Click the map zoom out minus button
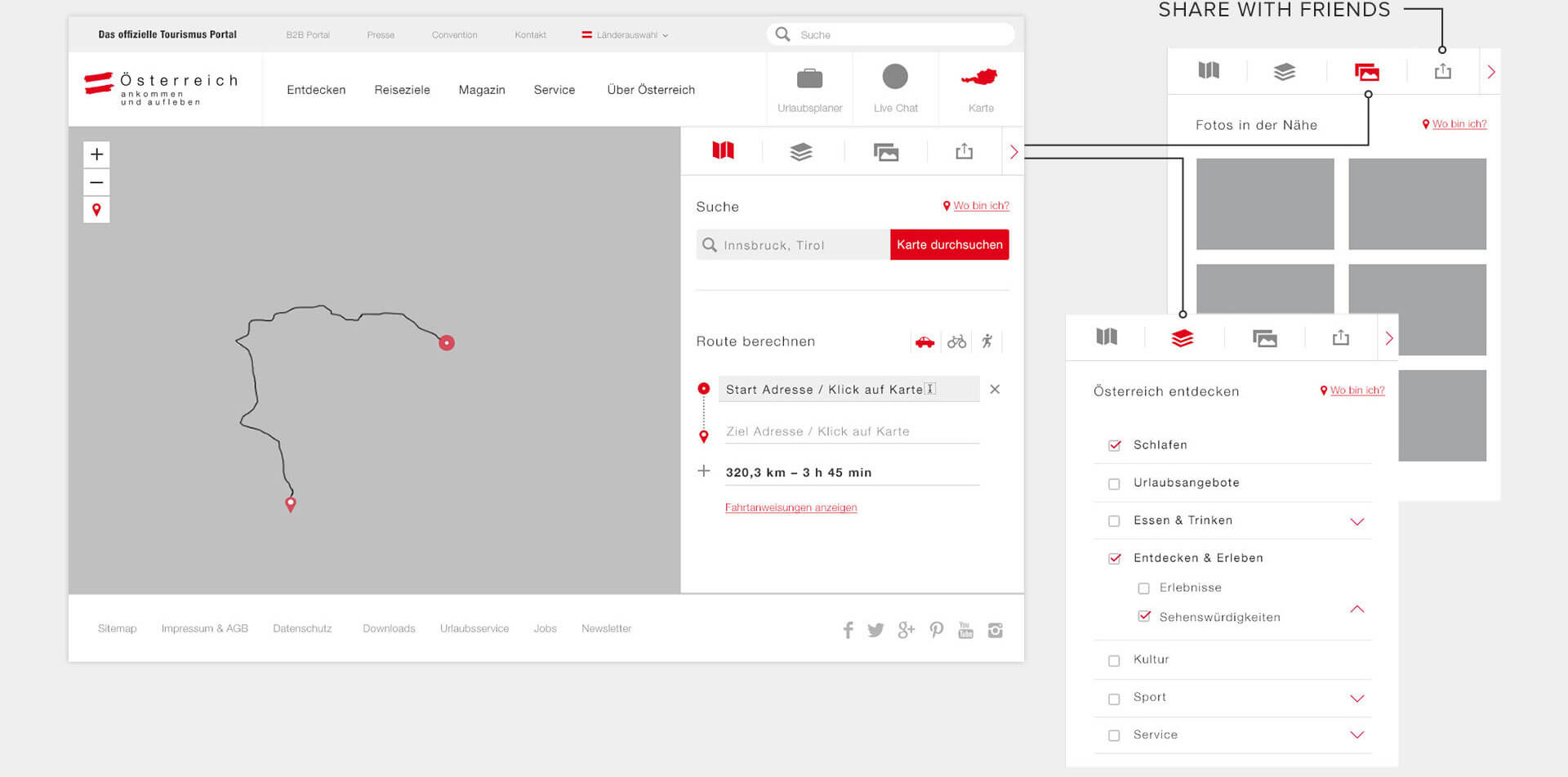 [x=96, y=182]
